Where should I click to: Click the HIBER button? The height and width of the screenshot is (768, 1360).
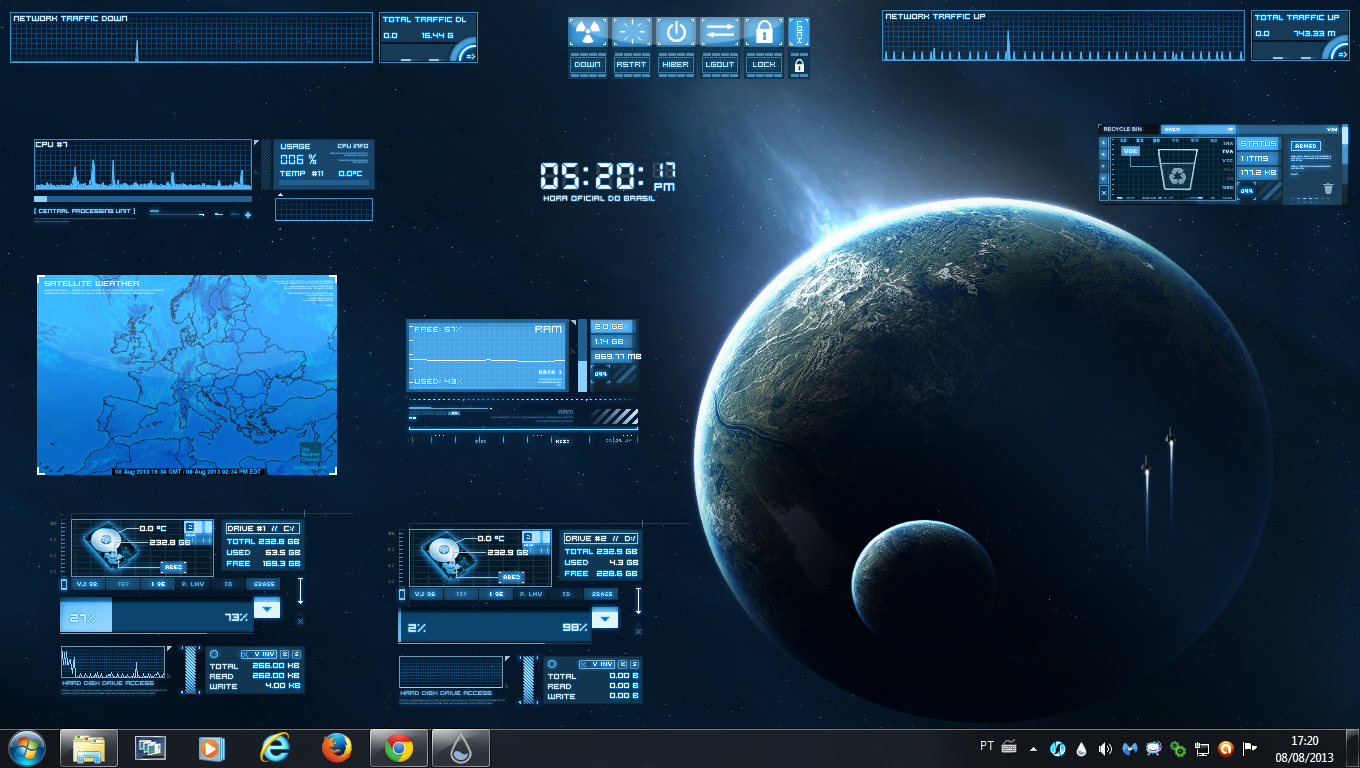click(676, 65)
